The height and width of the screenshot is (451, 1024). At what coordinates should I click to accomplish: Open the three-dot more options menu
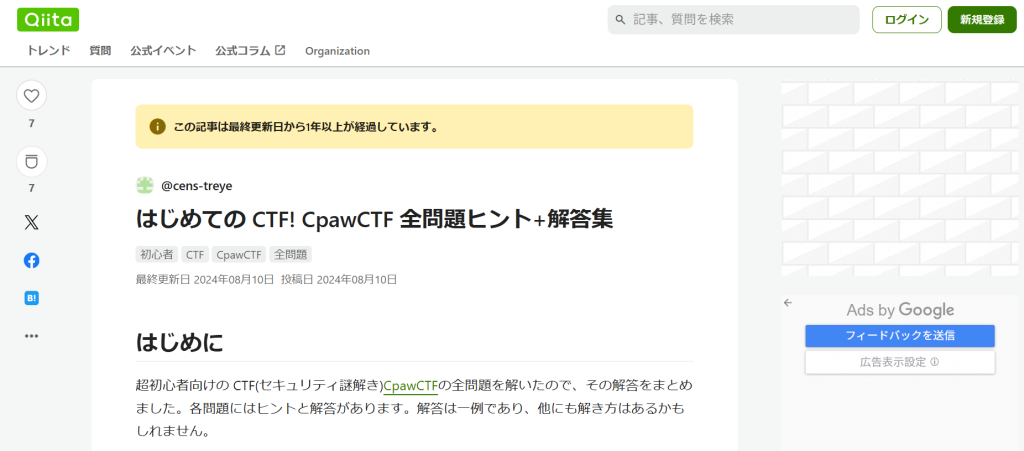coord(32,336)
